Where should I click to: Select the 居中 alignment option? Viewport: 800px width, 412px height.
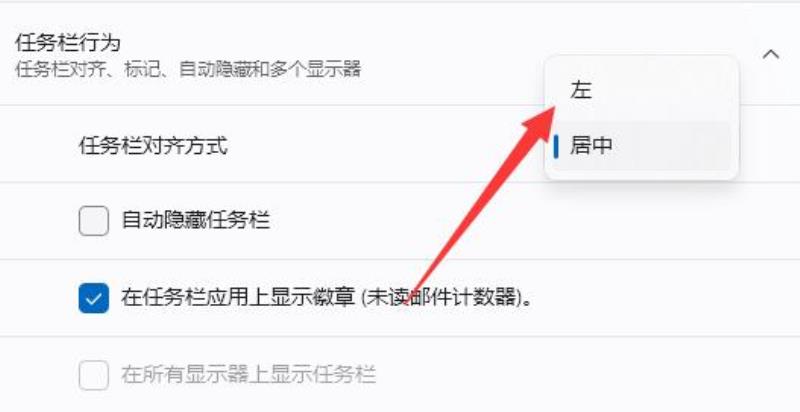click(591, 145)
